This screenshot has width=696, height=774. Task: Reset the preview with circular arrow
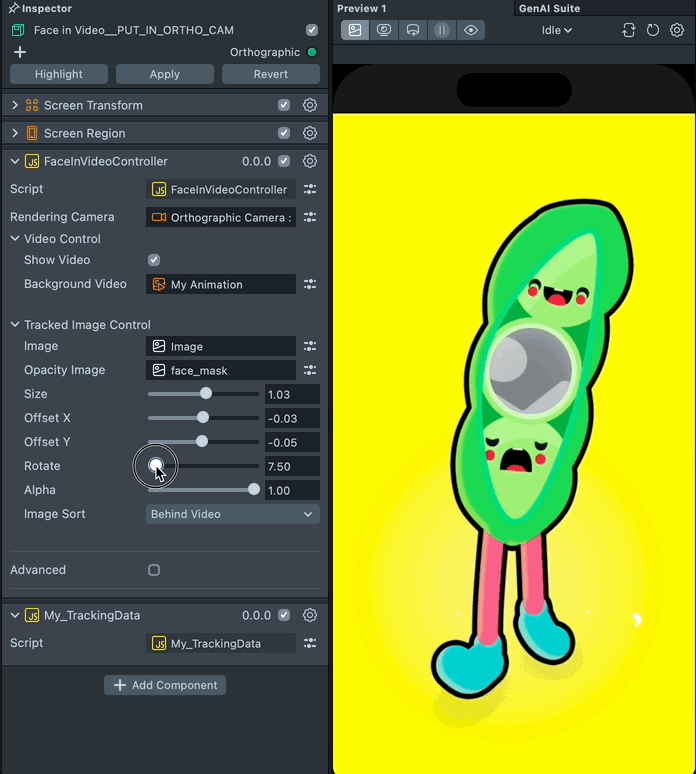click(x=653, y=30)
